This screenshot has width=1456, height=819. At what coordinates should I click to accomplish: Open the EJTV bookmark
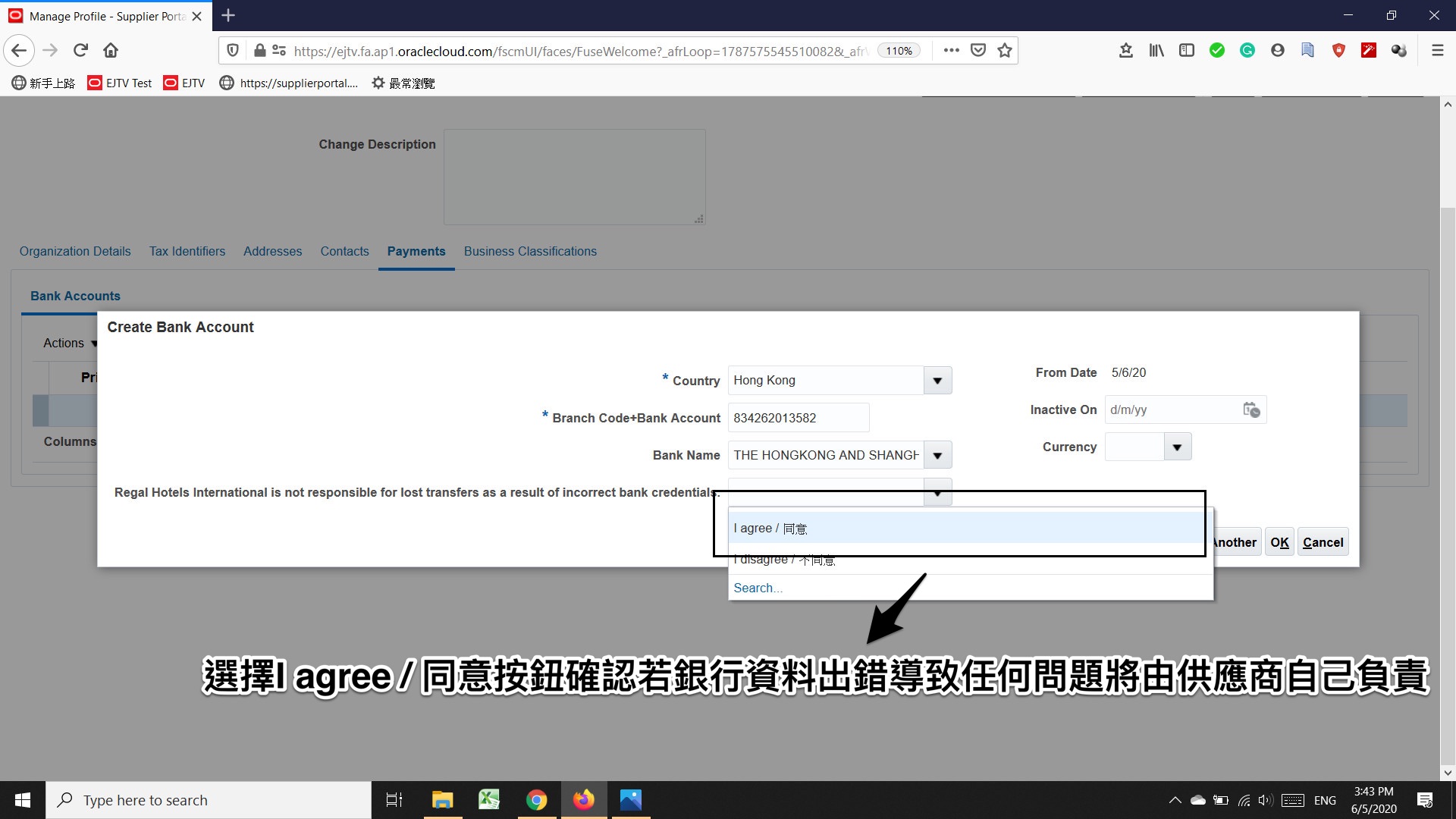[184, 83]
